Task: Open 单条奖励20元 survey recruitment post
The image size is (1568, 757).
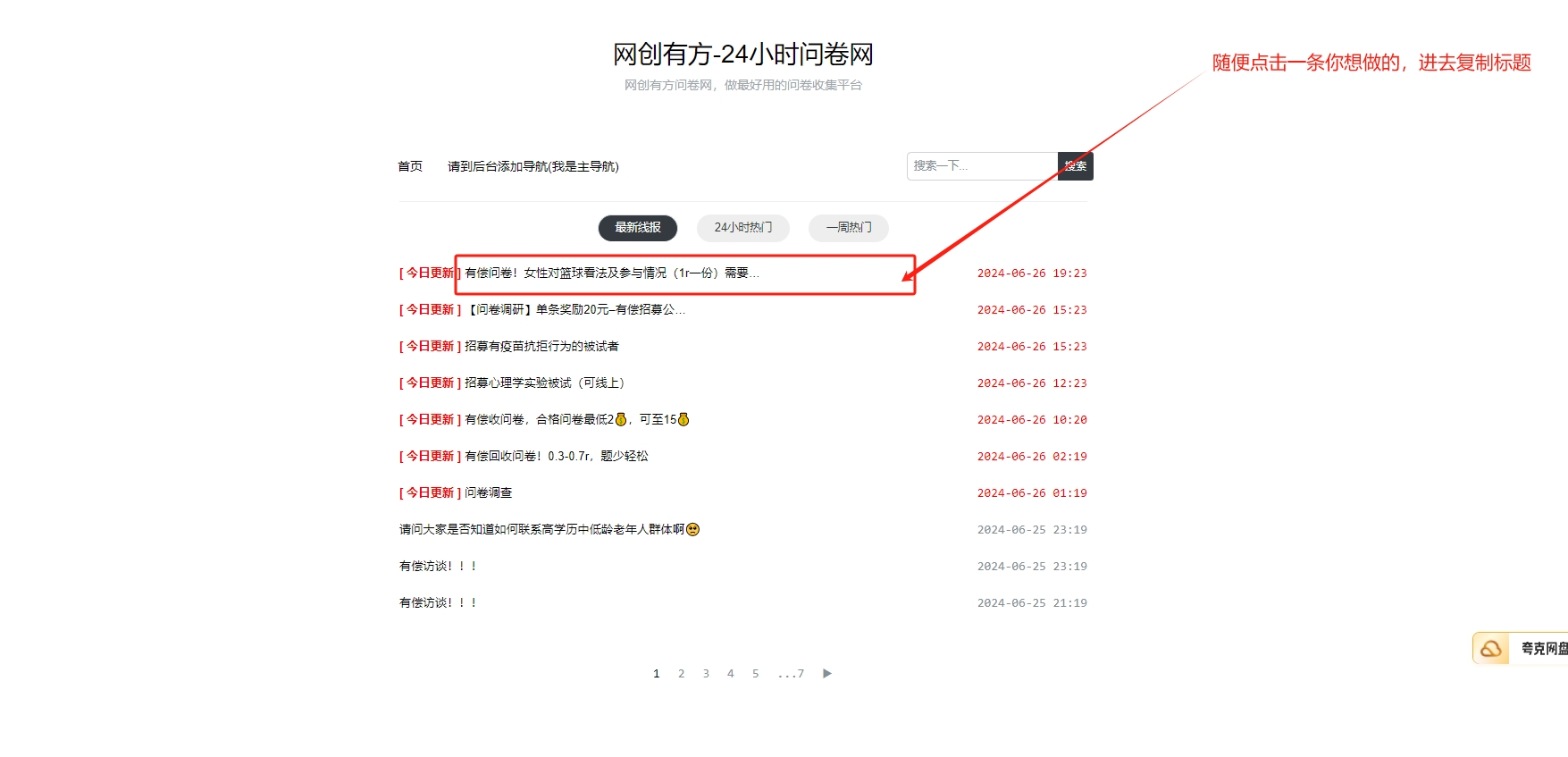Action: pyautogui.click(x=576, y=310)
